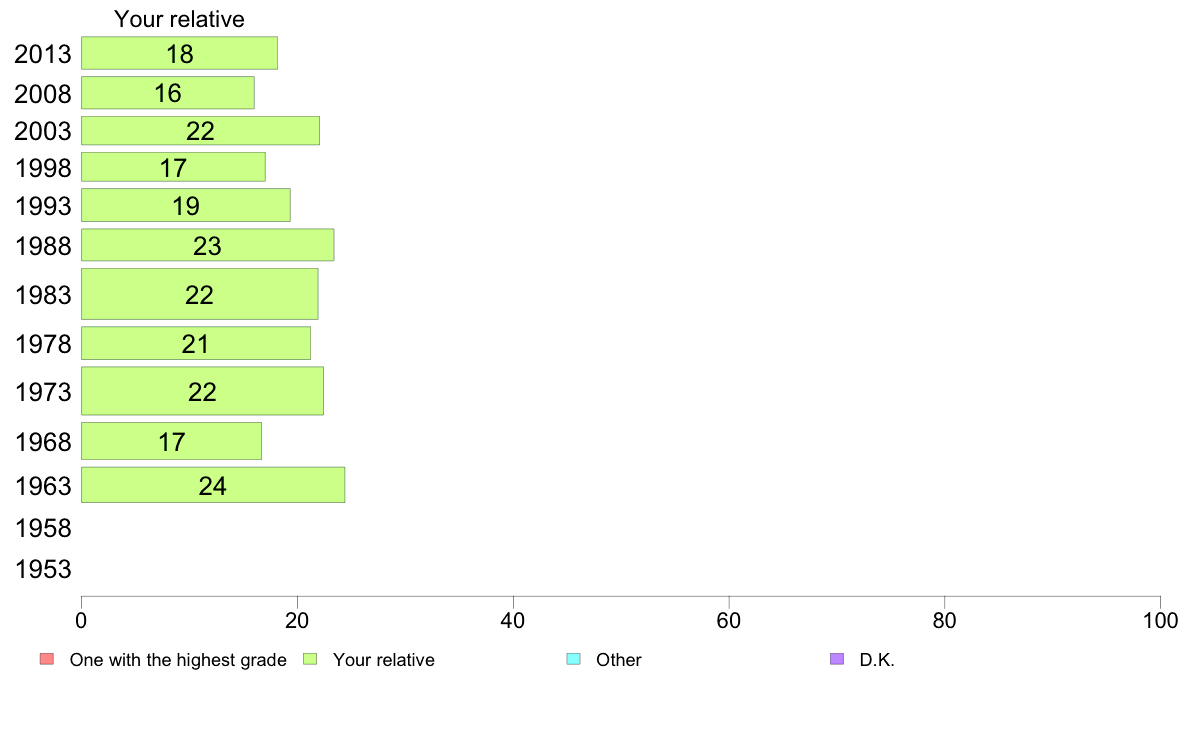The image size is (1188, 736).
Task: Click the 'One with the highest grade' legend text
Action: (178, 659)
